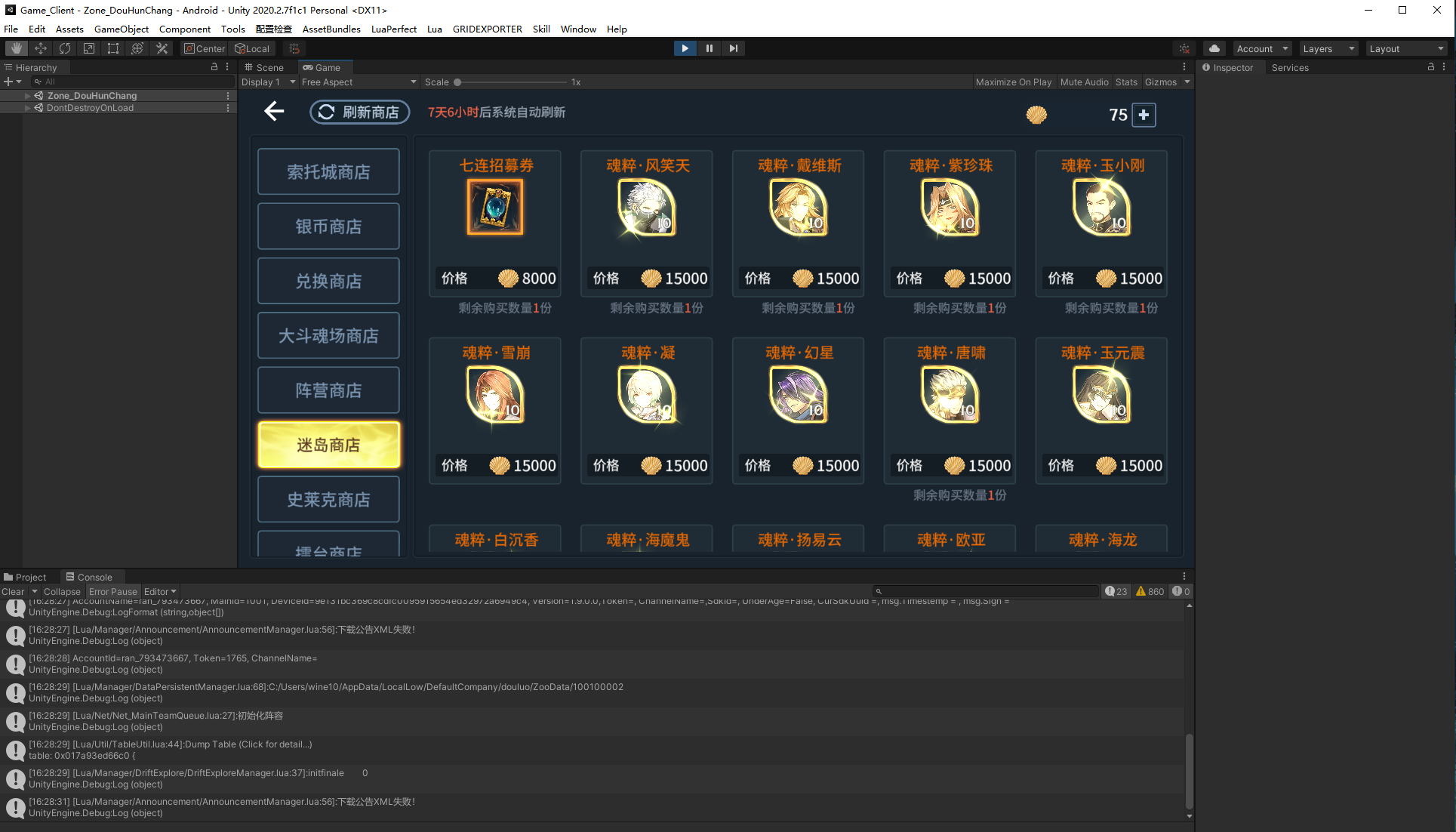Select the Rotate tool
1456x832 pixels.
65,48
